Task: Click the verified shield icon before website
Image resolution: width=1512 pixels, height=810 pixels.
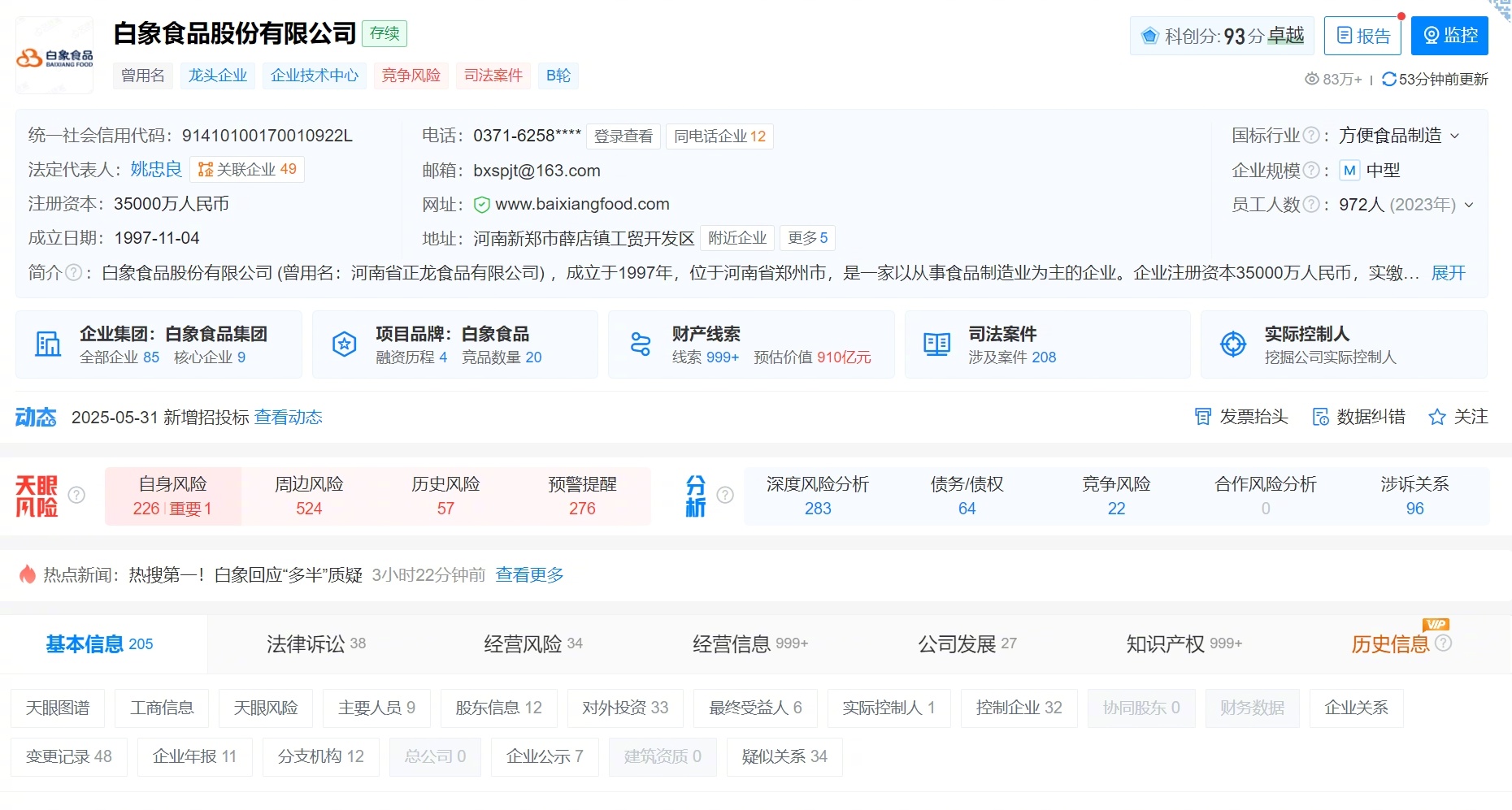Action: 481,204
